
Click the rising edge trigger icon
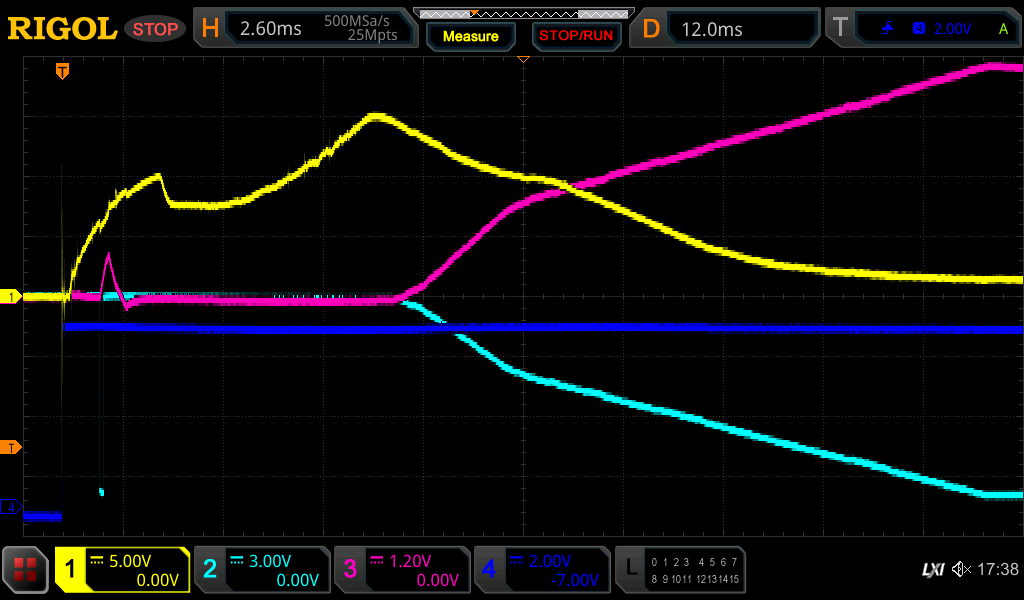tap(887, 29)
